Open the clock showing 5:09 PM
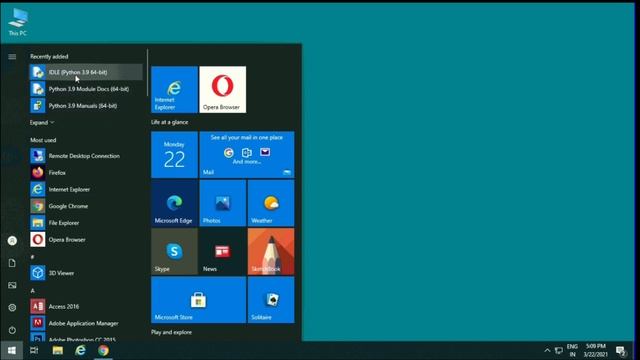The image size is (640, 360). (x=596, y=350)
